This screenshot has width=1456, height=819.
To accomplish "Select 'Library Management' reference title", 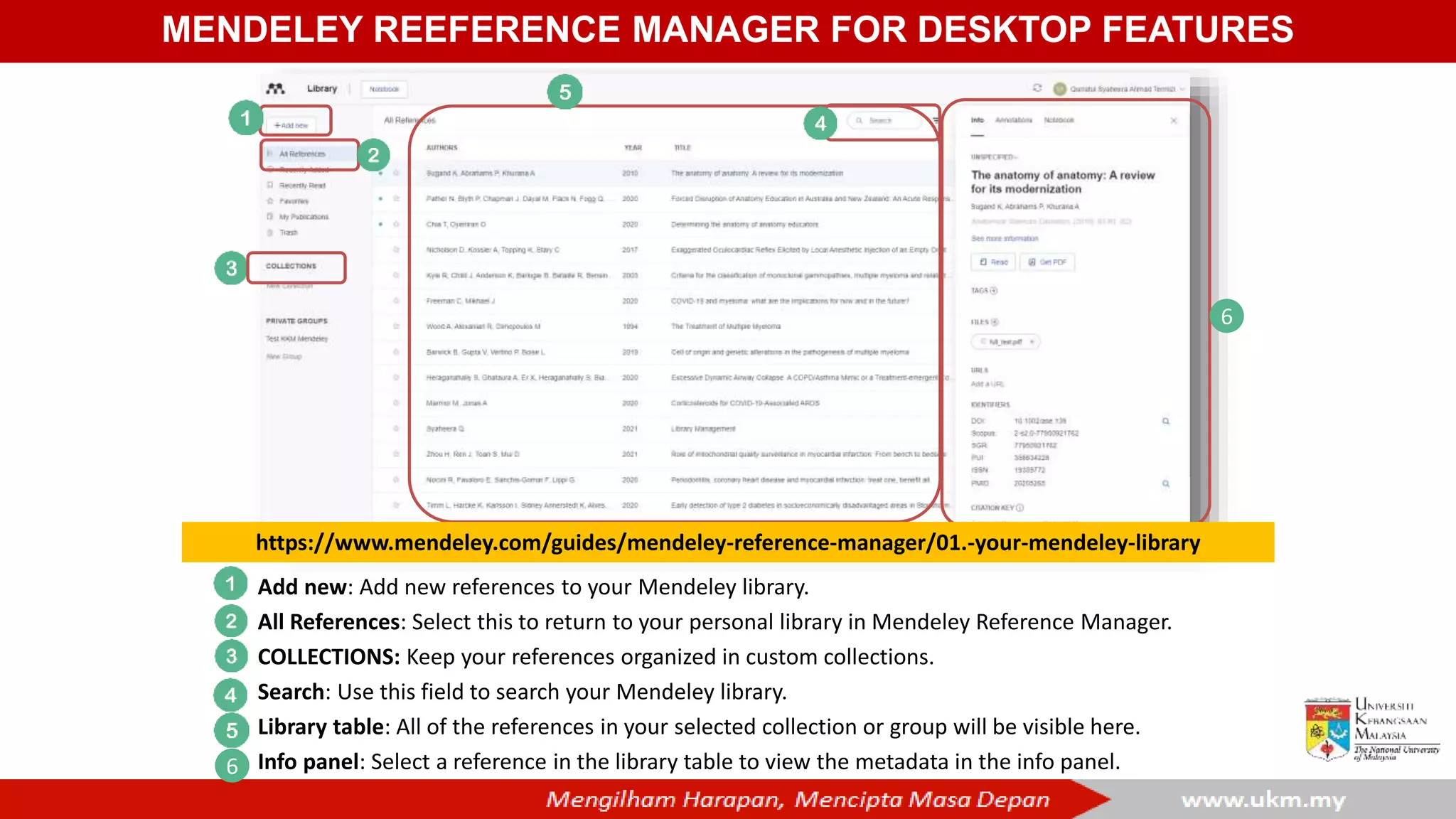I will click(703, 429).
